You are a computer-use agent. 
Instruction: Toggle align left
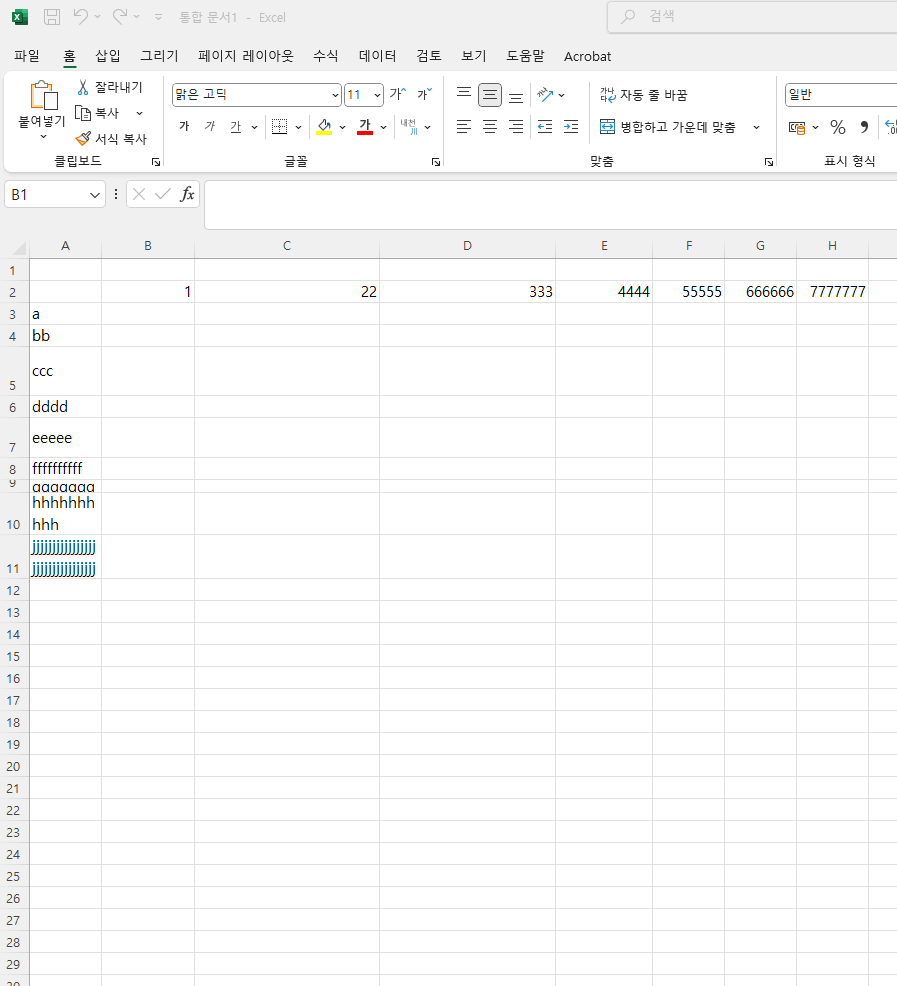click(464, 127)
